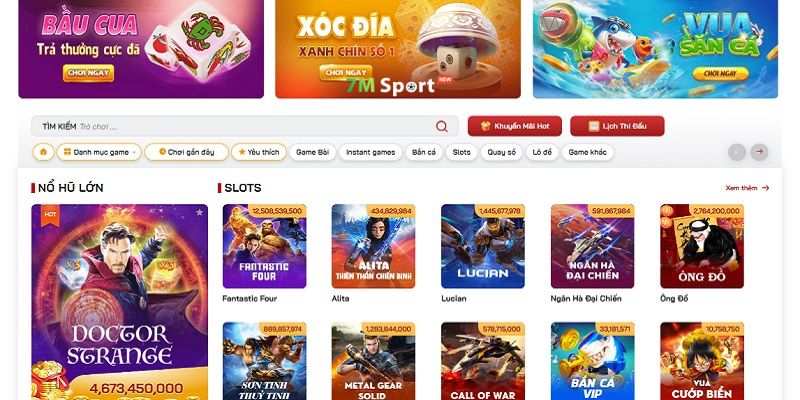Screen dimensions: 800x400
Task: Select Chơi gần đây filter
Action: pyautogui.click(x=186, y=152)
